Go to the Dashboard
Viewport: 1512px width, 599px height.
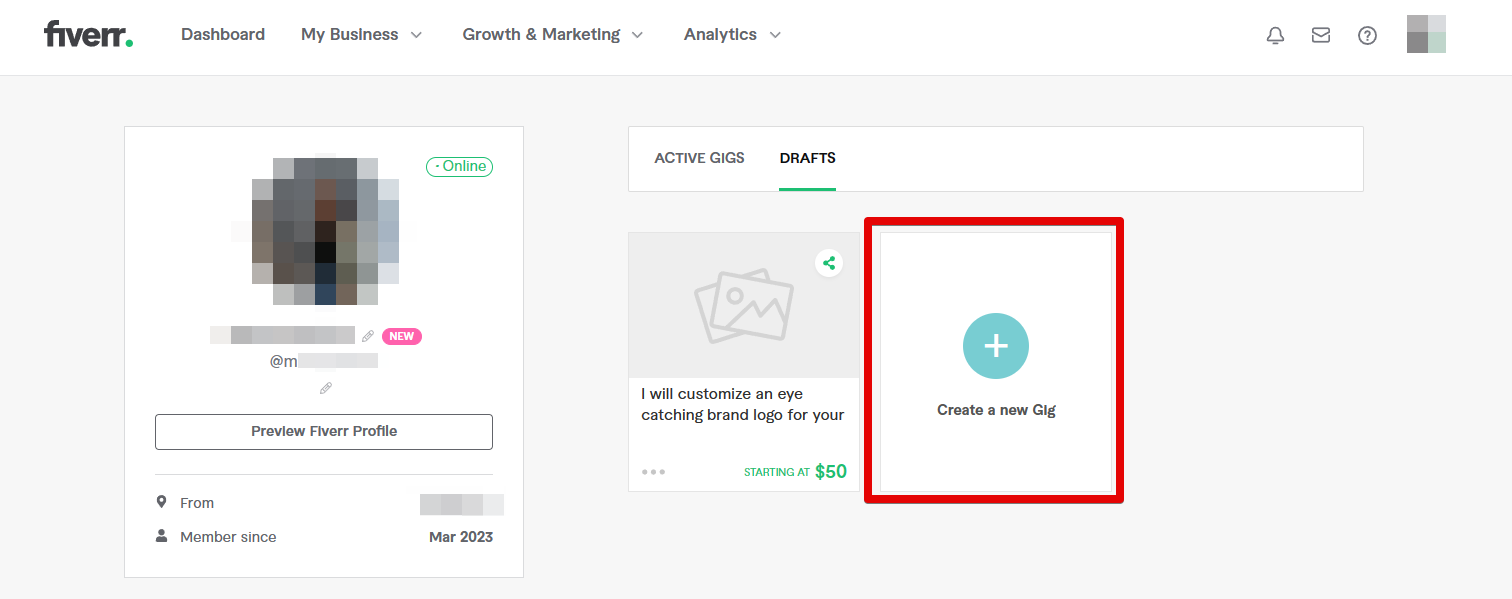pyautogui.click(x=223, y=35)
